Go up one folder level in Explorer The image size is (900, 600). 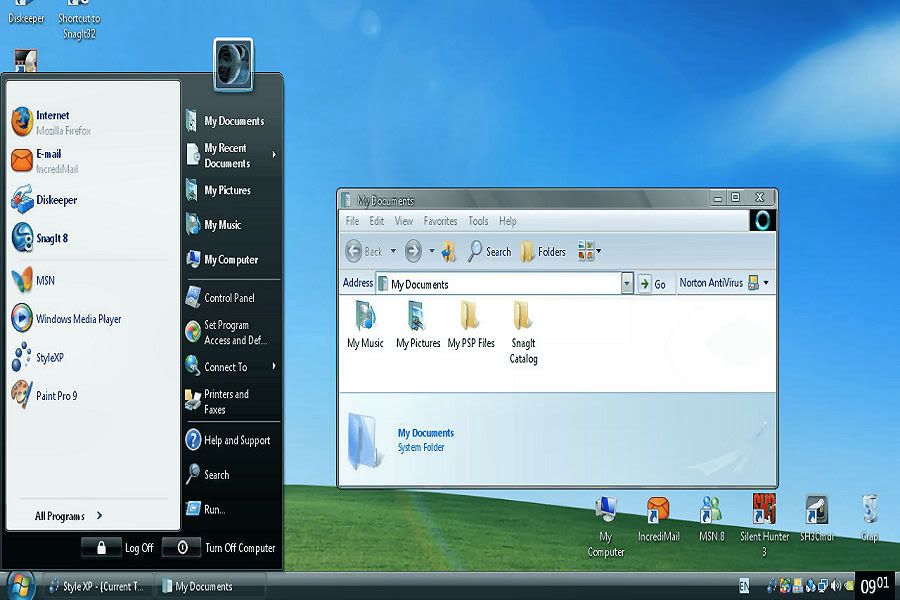(449, 251)
